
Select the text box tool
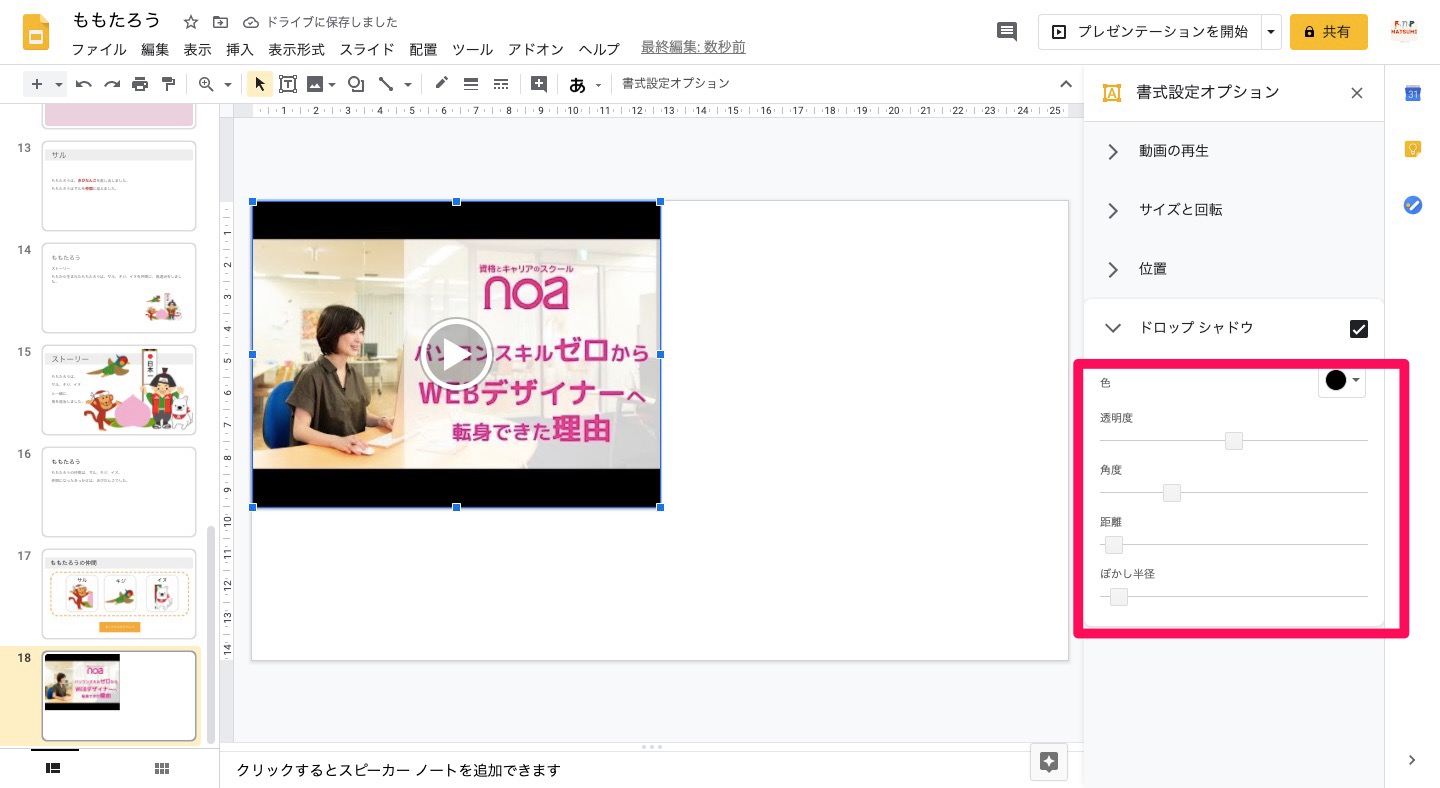(x=288, y=84)
